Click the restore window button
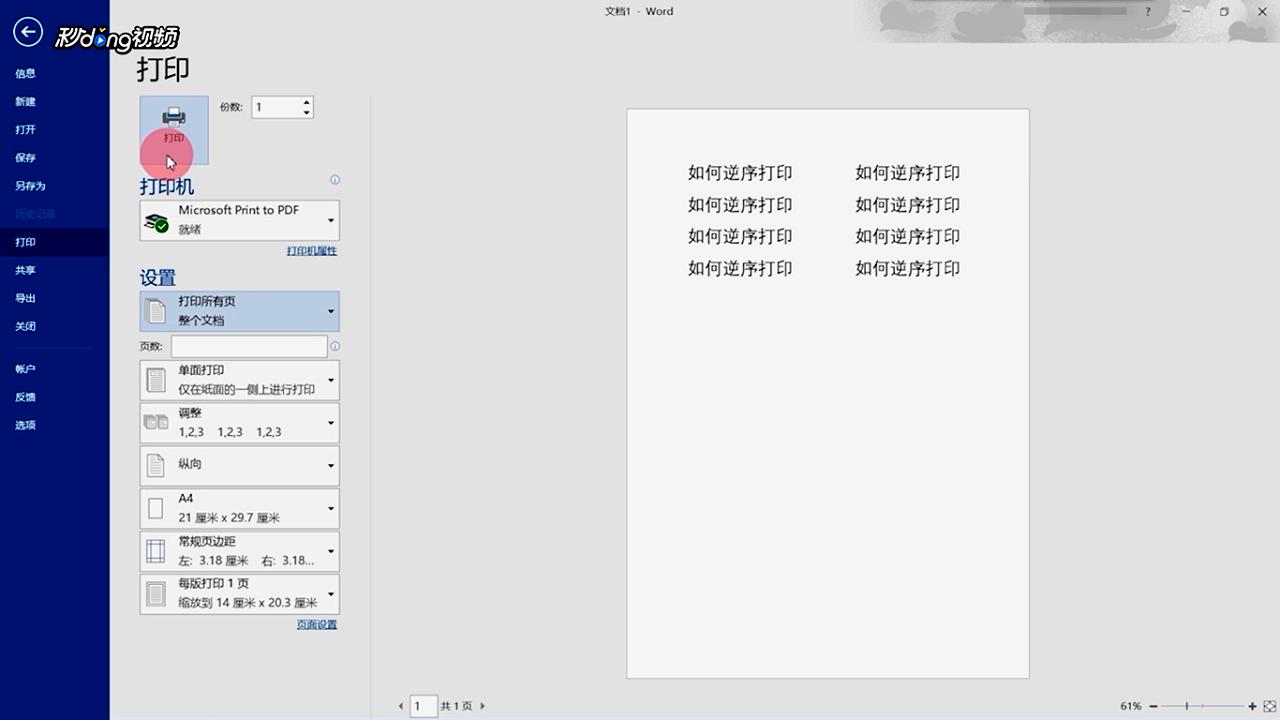The height and width of the screenshot is (720, 1280). (1224, 12)
